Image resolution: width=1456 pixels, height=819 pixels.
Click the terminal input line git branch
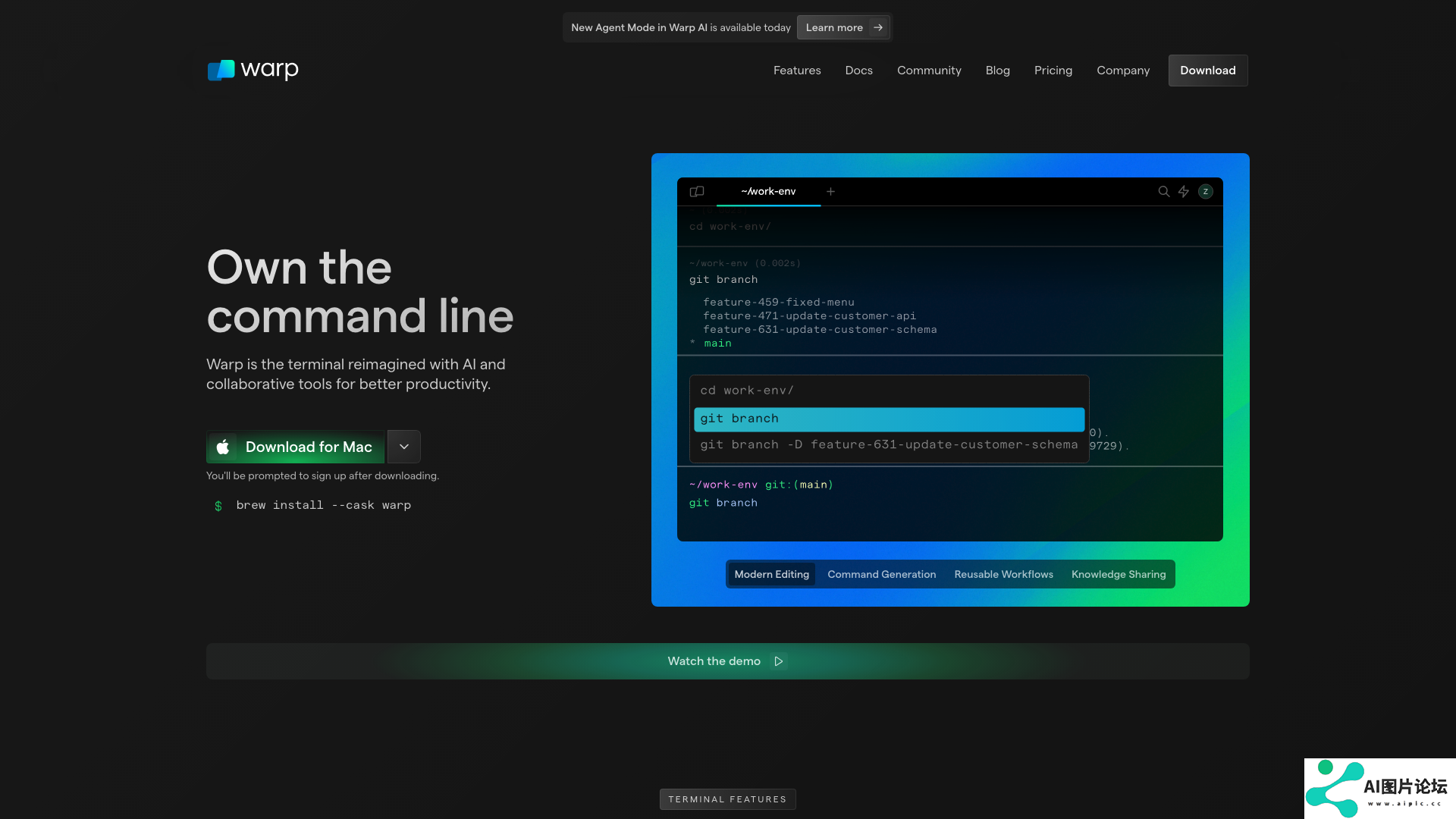723,503
